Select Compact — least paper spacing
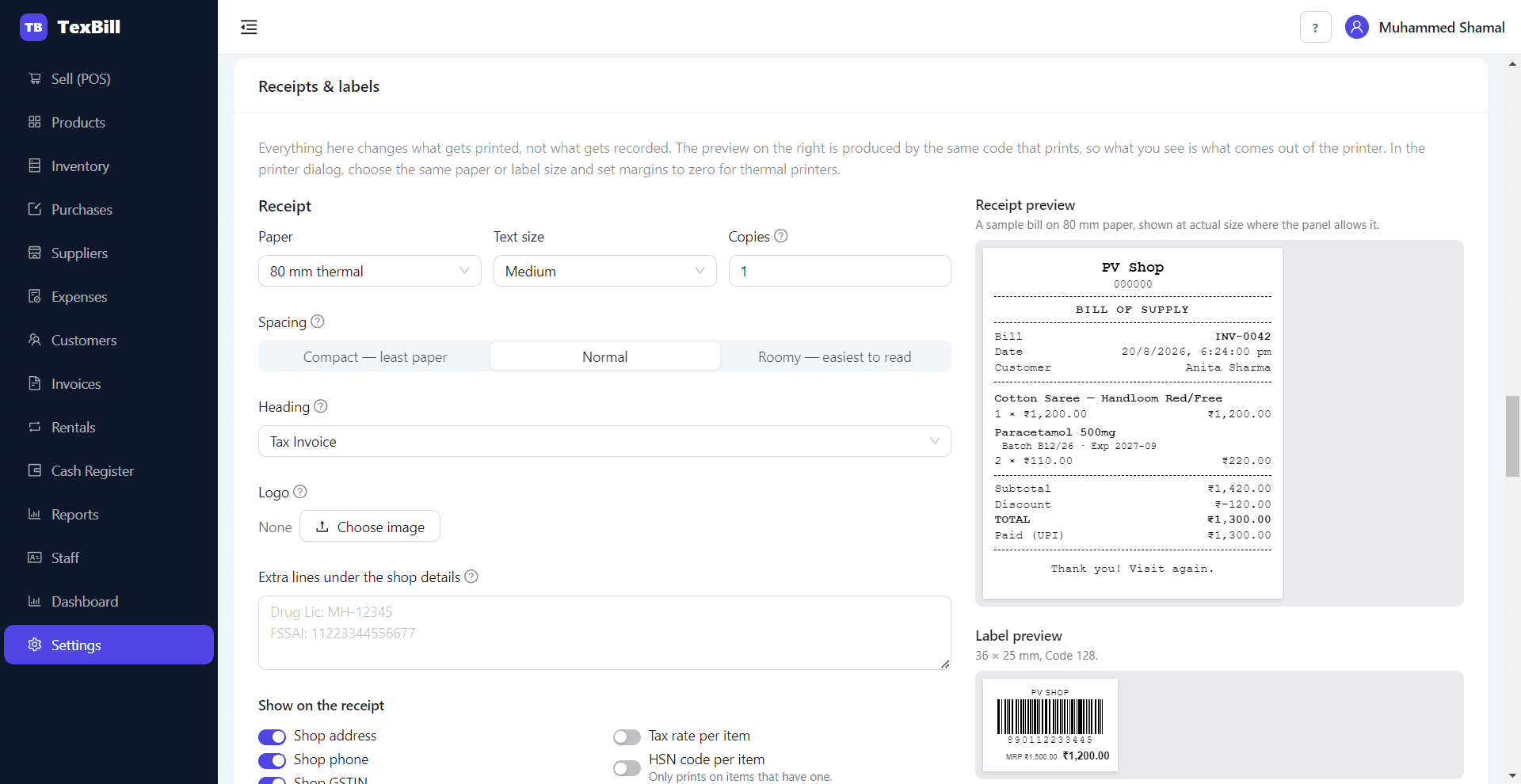The image size is (1521, 784). 375,356
